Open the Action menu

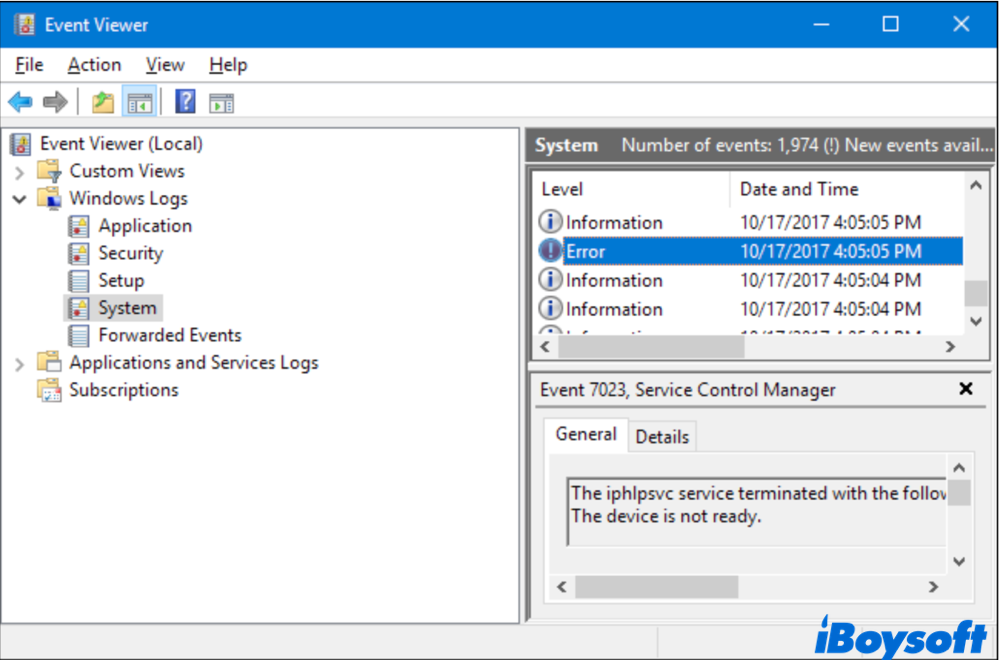[x=94, y=65]
